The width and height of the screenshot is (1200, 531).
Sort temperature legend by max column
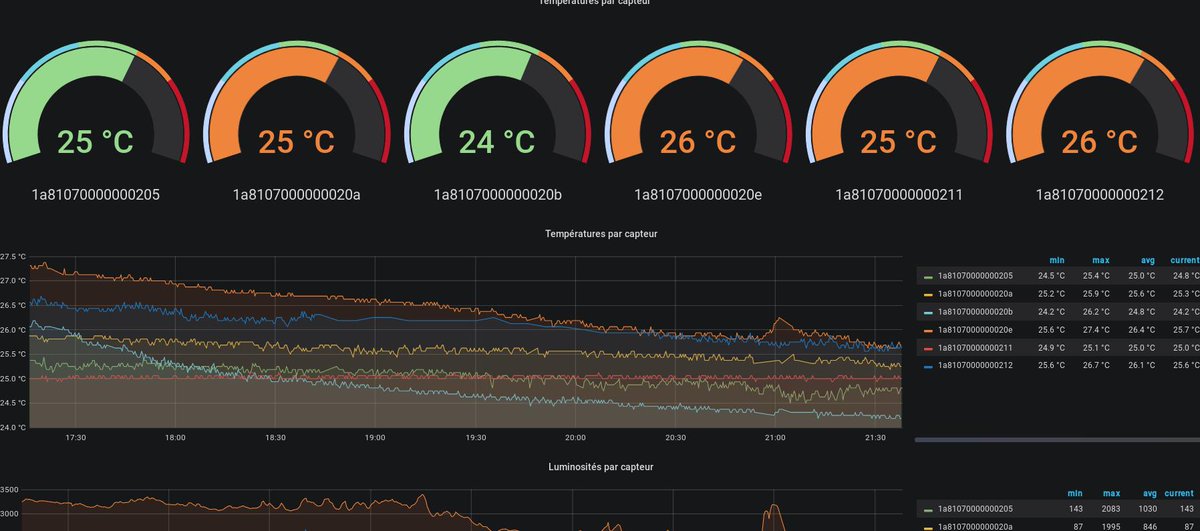coord(1101,260)
